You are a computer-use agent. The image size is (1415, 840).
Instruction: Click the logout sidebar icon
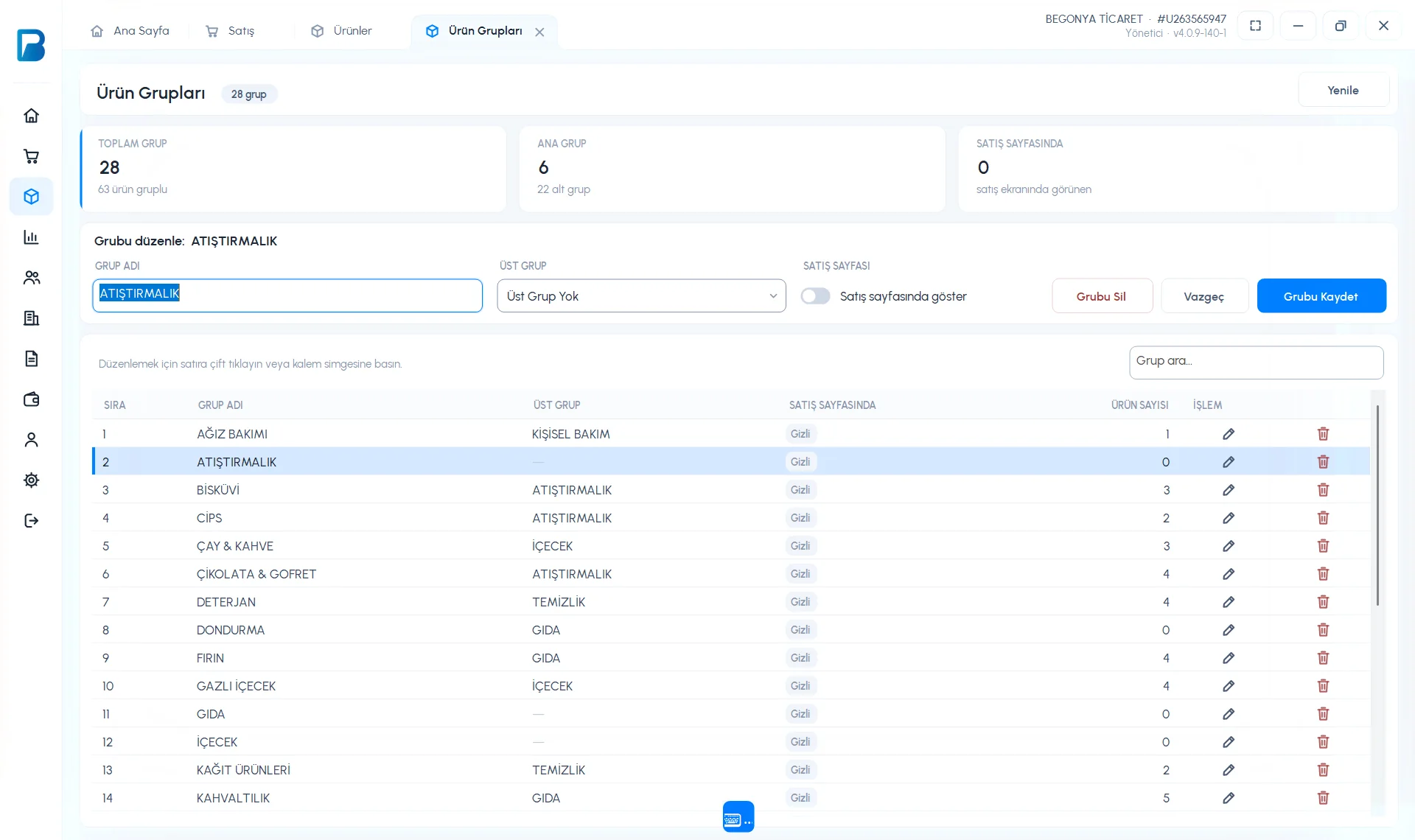pyautogui.click(x=31, y=521)
